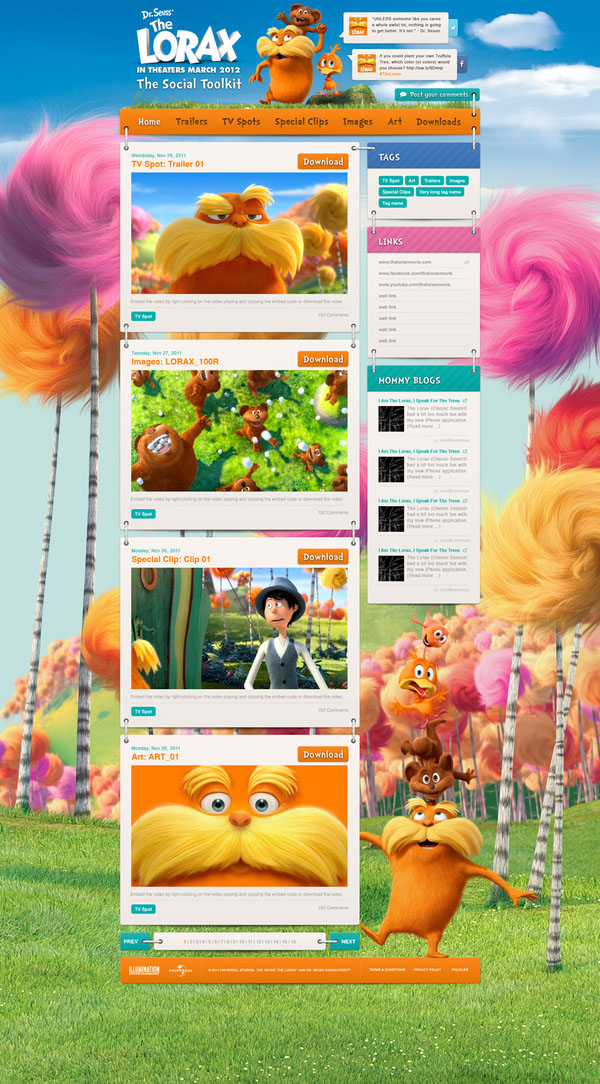The width and height of the screenshot is (600, 1084).
Task: Download Art: ART_01
Action: point(323,754)
